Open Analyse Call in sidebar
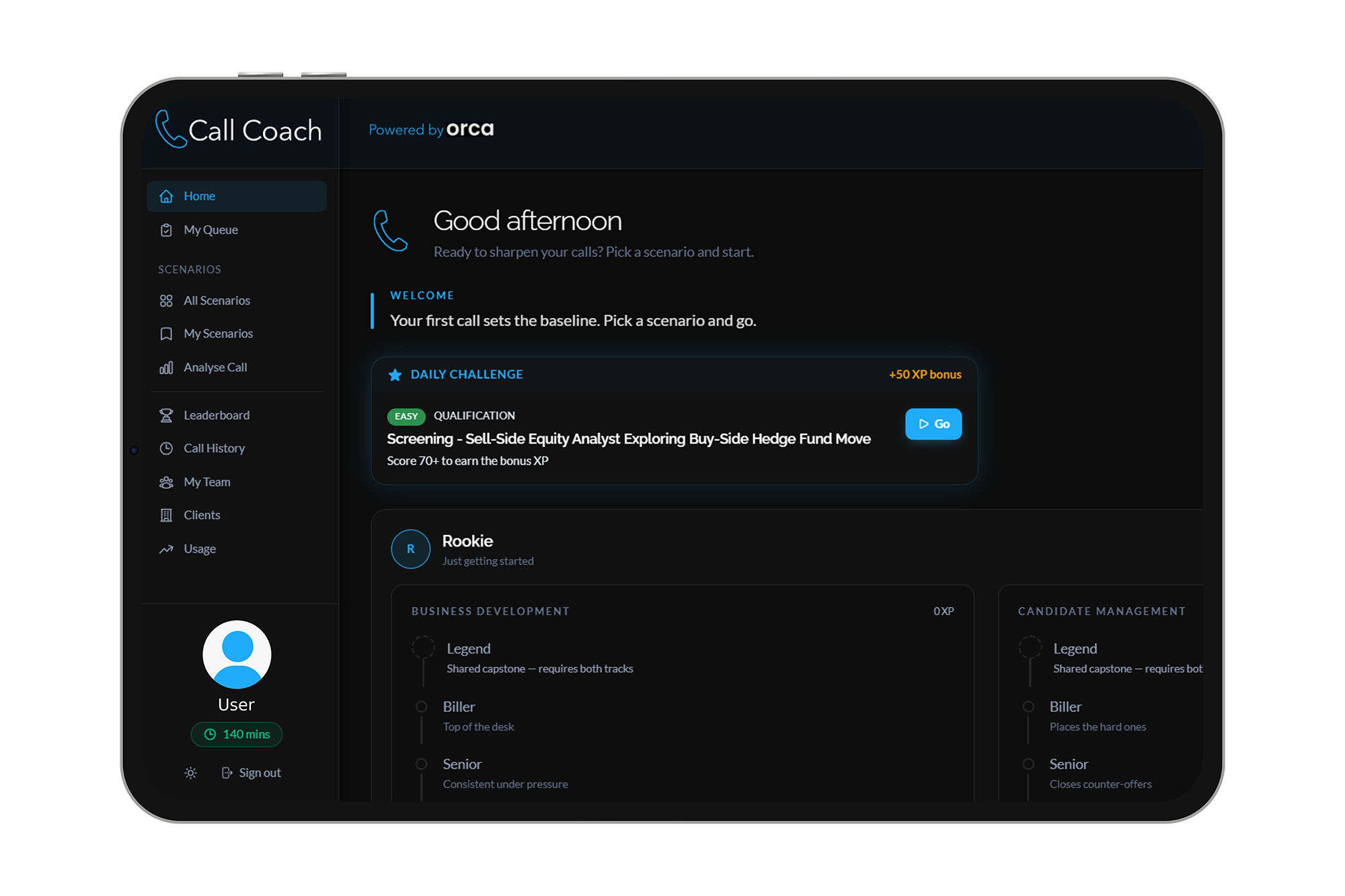Viewport: 1345px width, 896px height. [237, 368]
